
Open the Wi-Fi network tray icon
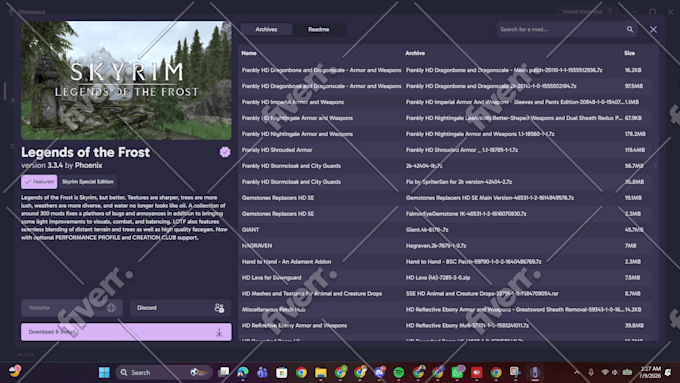click(605, 372)
